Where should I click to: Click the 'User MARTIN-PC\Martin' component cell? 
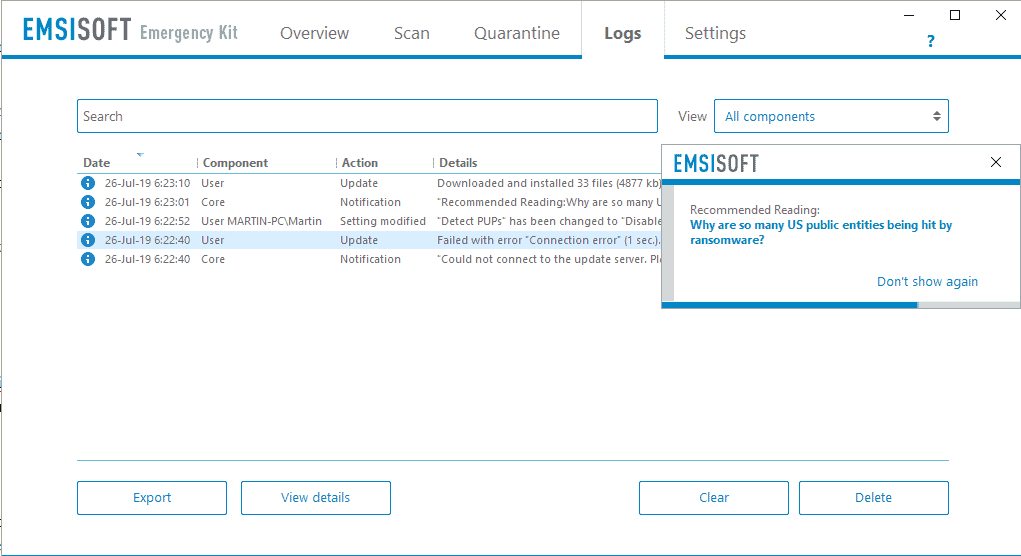[261, 221]
